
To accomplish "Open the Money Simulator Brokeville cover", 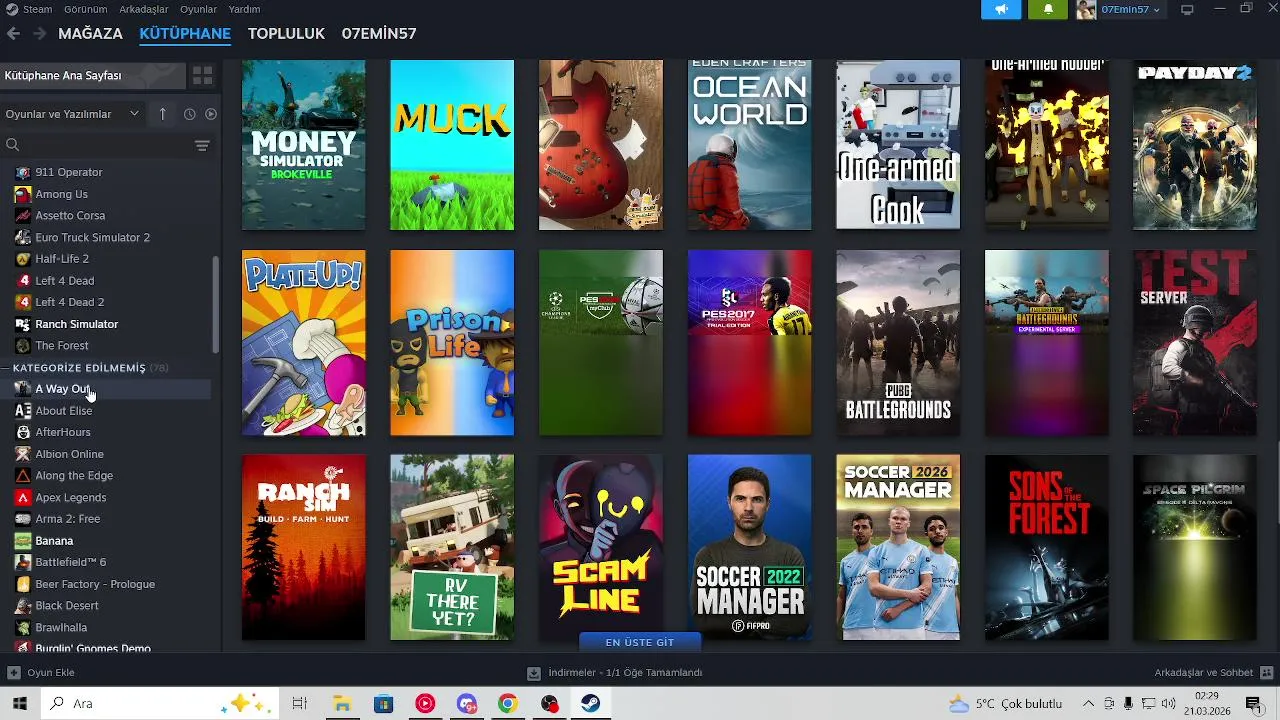I will 303,145.
